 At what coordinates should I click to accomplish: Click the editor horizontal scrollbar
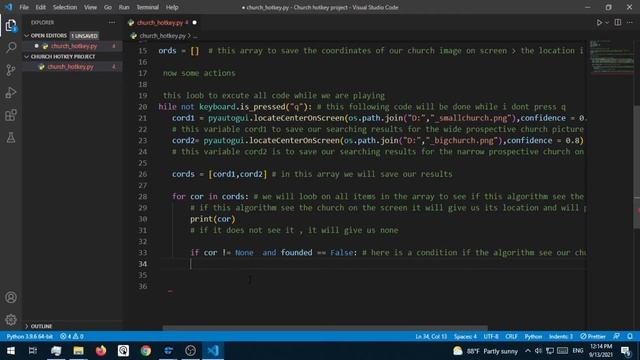(325, 328)
